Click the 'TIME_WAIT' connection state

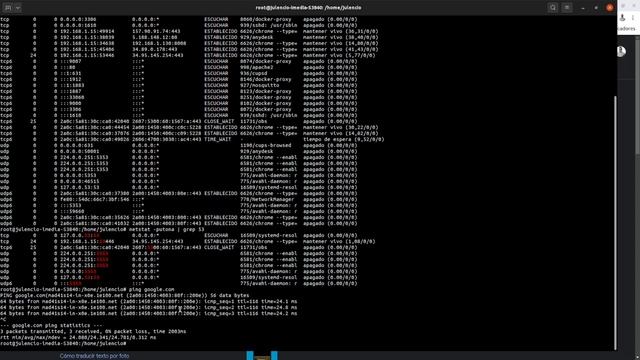click(218, 139)
